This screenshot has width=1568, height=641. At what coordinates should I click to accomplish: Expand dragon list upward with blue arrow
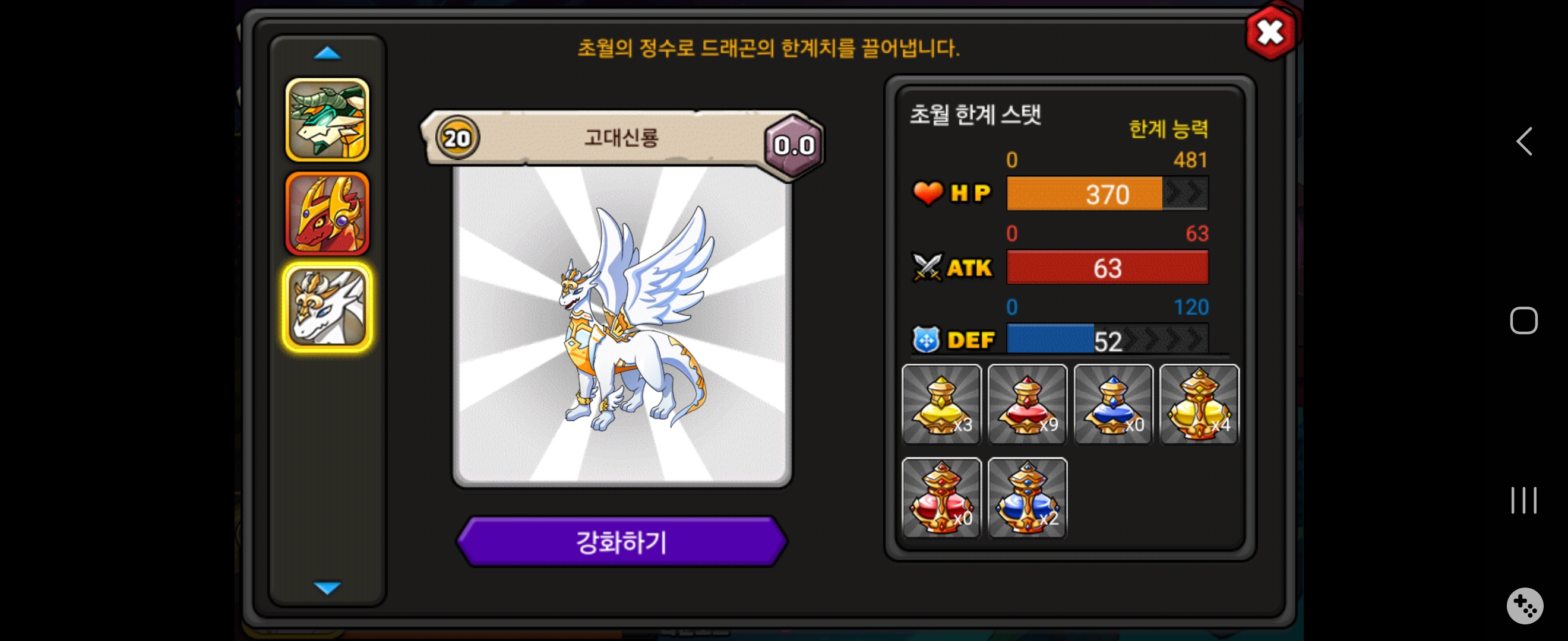coord(327,53)
